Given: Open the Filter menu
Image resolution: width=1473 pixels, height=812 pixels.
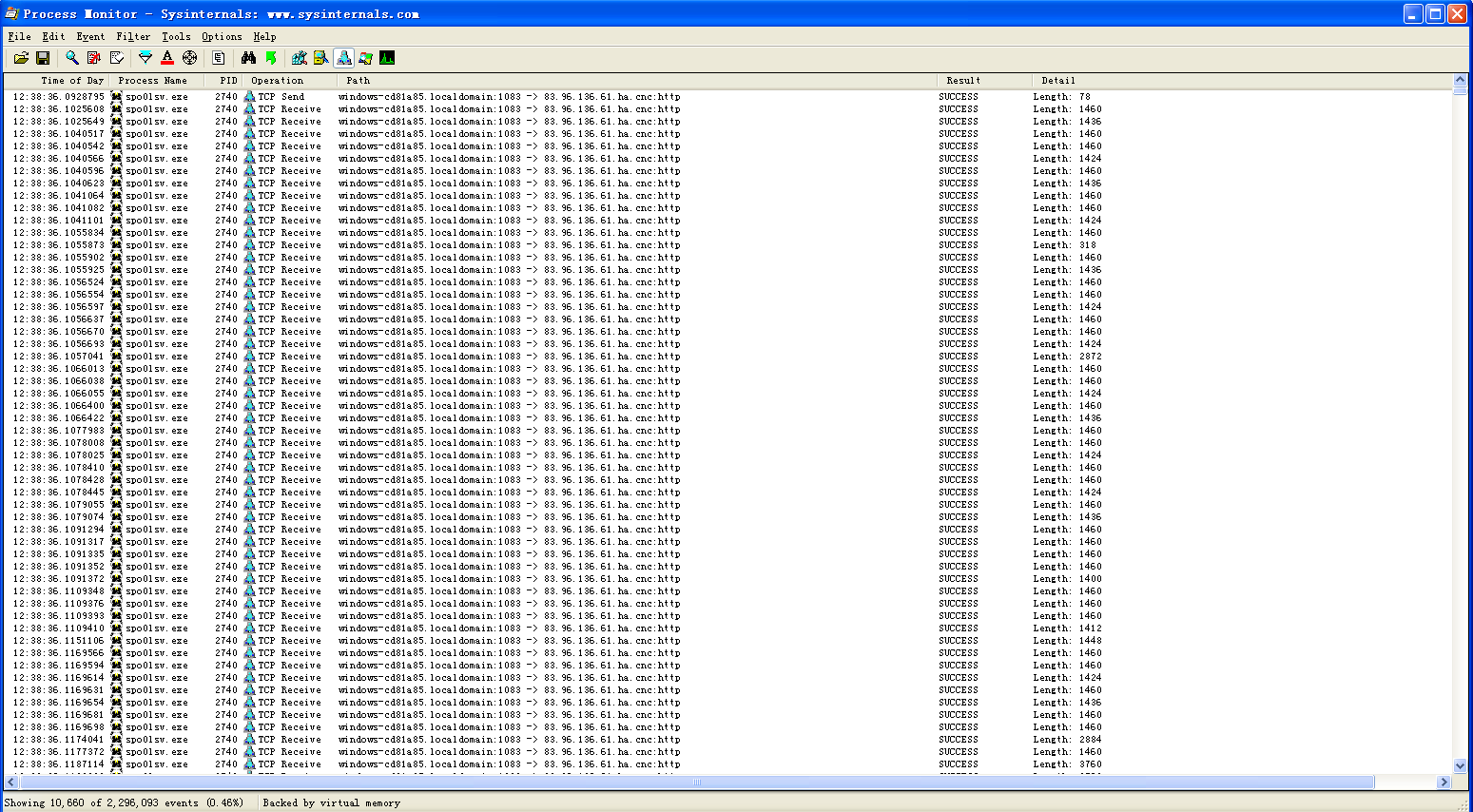Looking at the screenshot, I should [133, 36].
